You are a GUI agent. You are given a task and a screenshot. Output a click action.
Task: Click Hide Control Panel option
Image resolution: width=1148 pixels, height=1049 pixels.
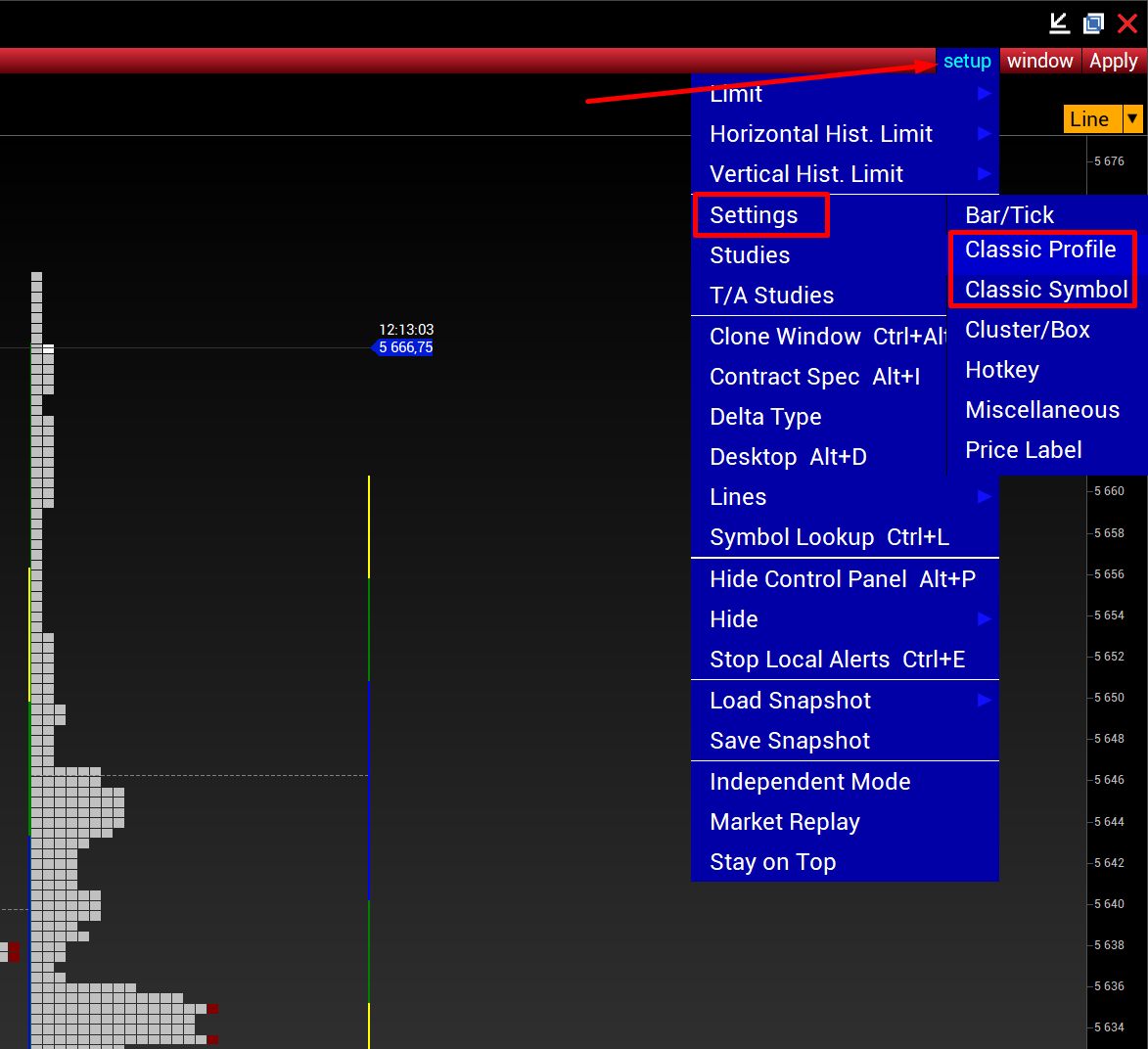[x=842, y=579]
